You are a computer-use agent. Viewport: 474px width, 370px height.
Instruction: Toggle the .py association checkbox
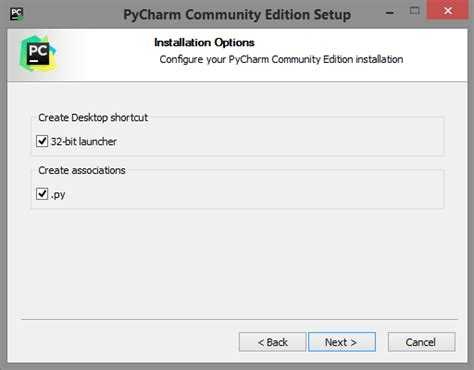(42, 194)
